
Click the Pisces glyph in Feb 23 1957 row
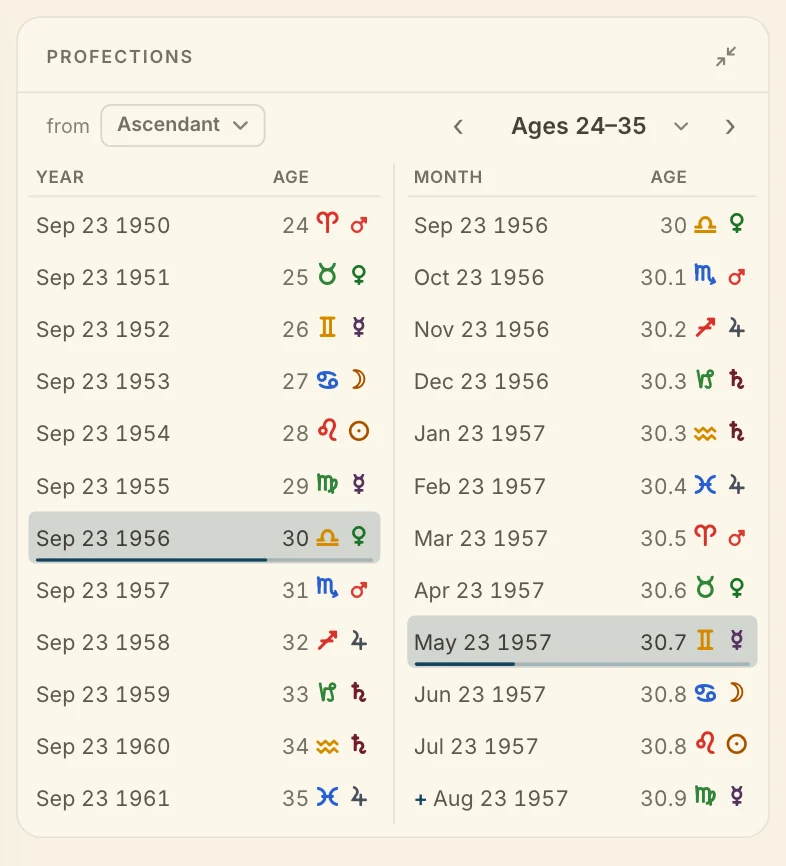(x=705, y=485)
